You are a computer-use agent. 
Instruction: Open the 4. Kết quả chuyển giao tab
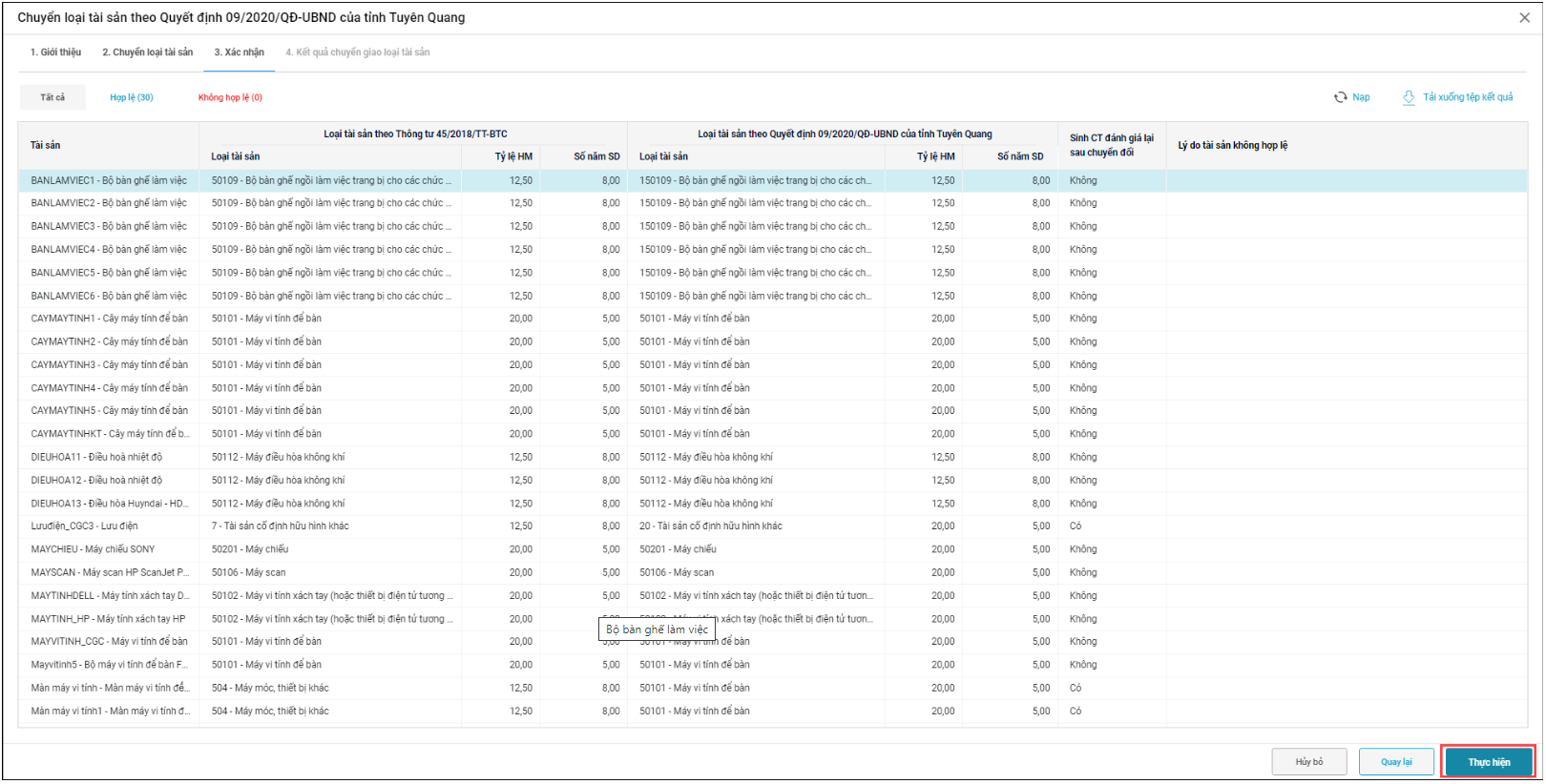(x=357, y=52)
